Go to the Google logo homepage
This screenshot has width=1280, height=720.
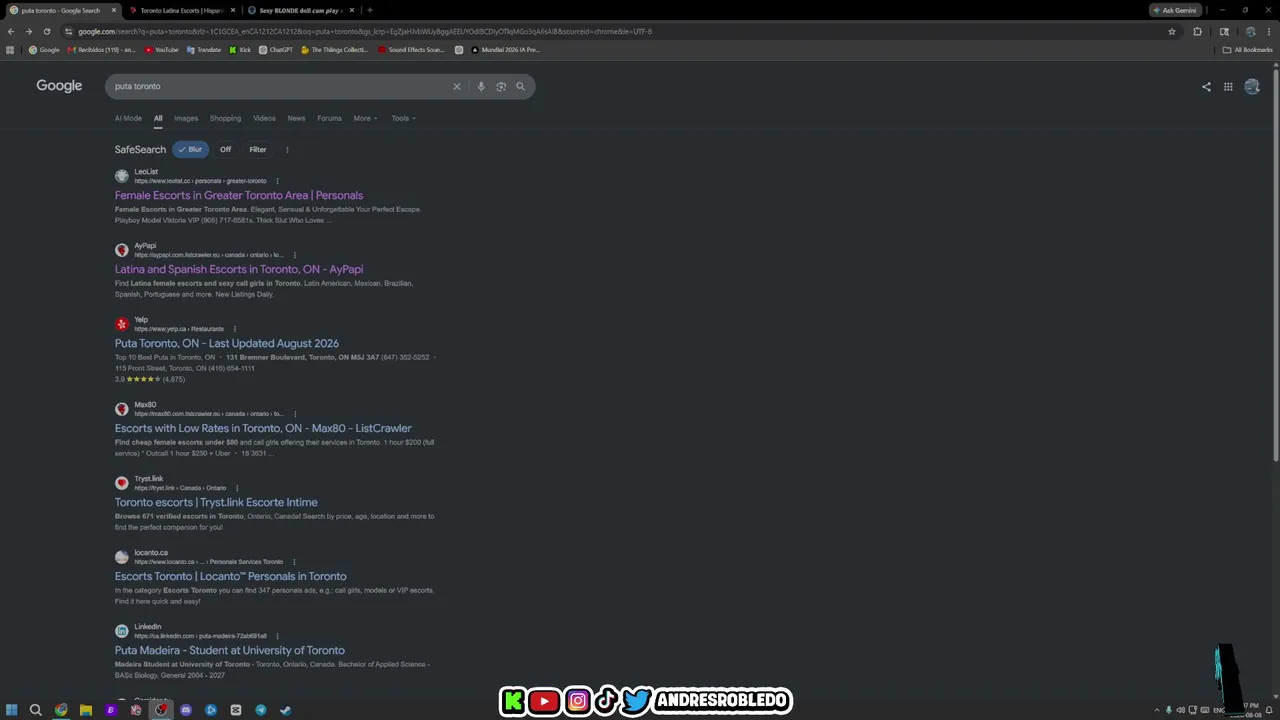pos(59,86)
